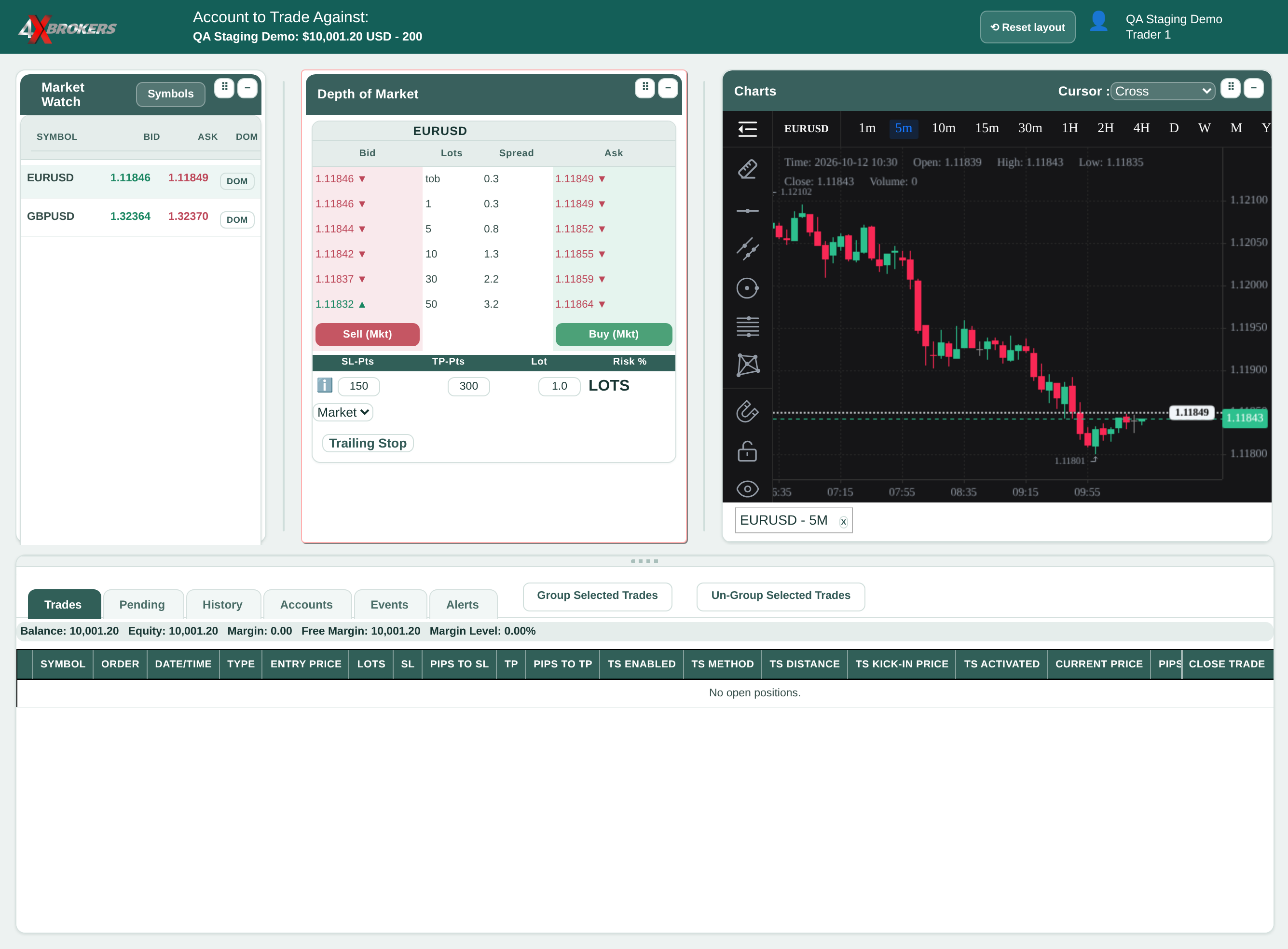Minimize the Depth of Market panel

tap(668, 87)
